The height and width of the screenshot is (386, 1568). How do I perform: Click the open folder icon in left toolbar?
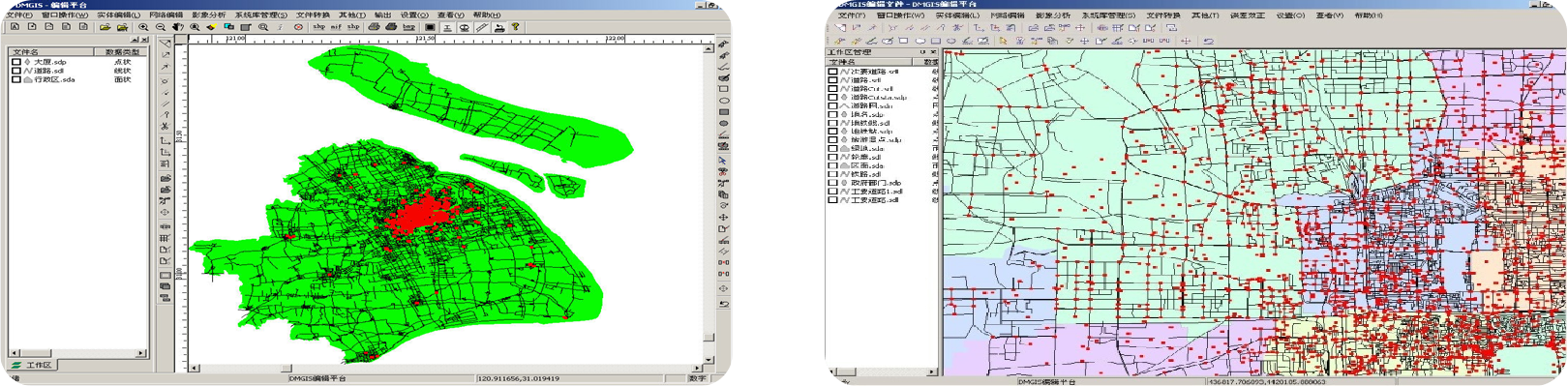[105, 27]
